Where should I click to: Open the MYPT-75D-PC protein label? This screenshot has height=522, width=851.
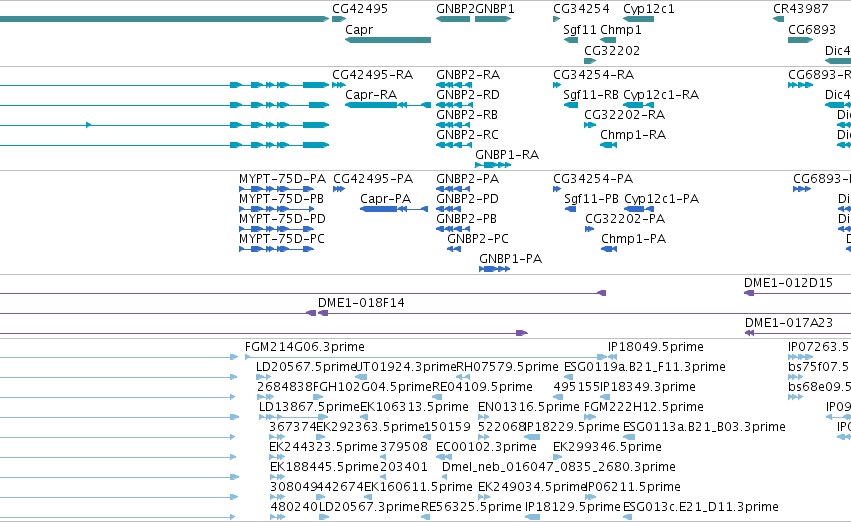click(282, 239)
